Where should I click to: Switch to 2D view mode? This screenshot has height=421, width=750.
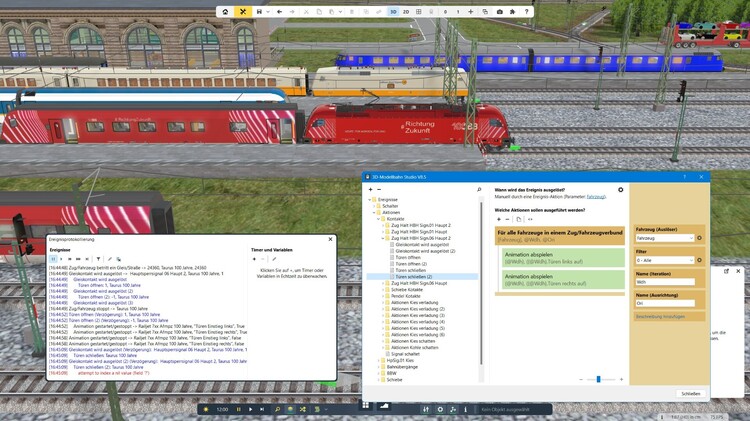[406, 11]
